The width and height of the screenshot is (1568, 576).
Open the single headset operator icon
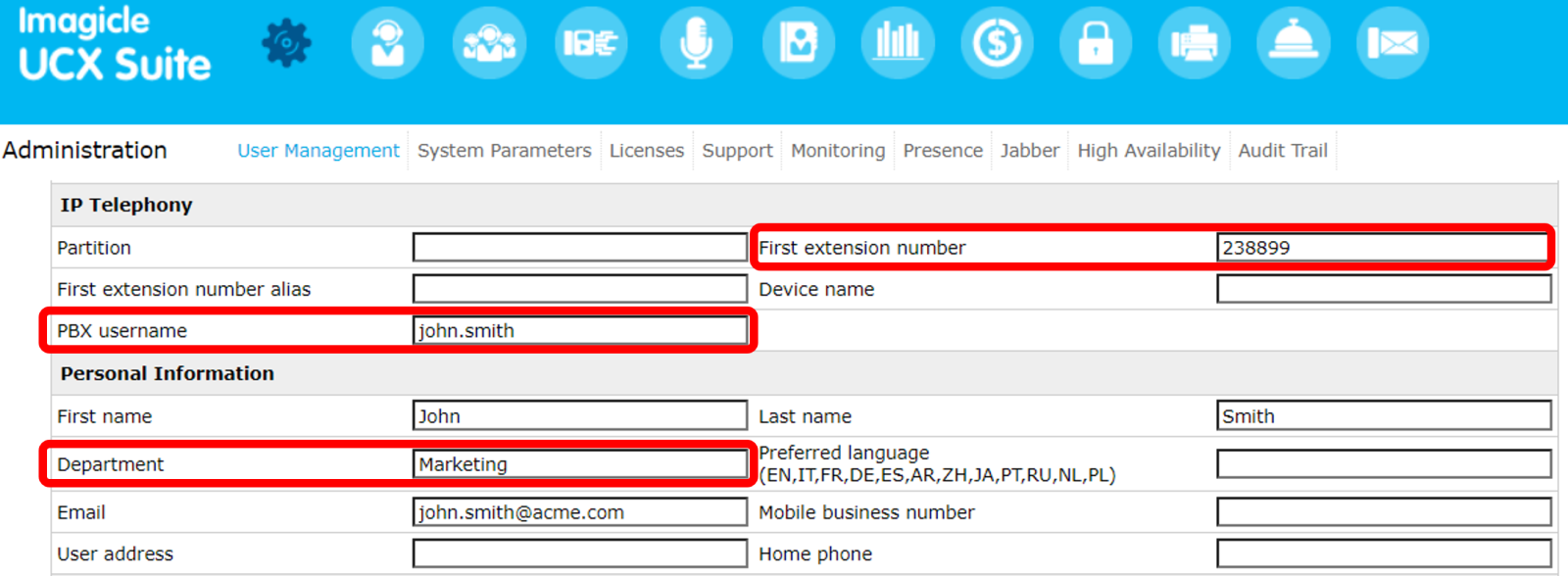point(388,43)
